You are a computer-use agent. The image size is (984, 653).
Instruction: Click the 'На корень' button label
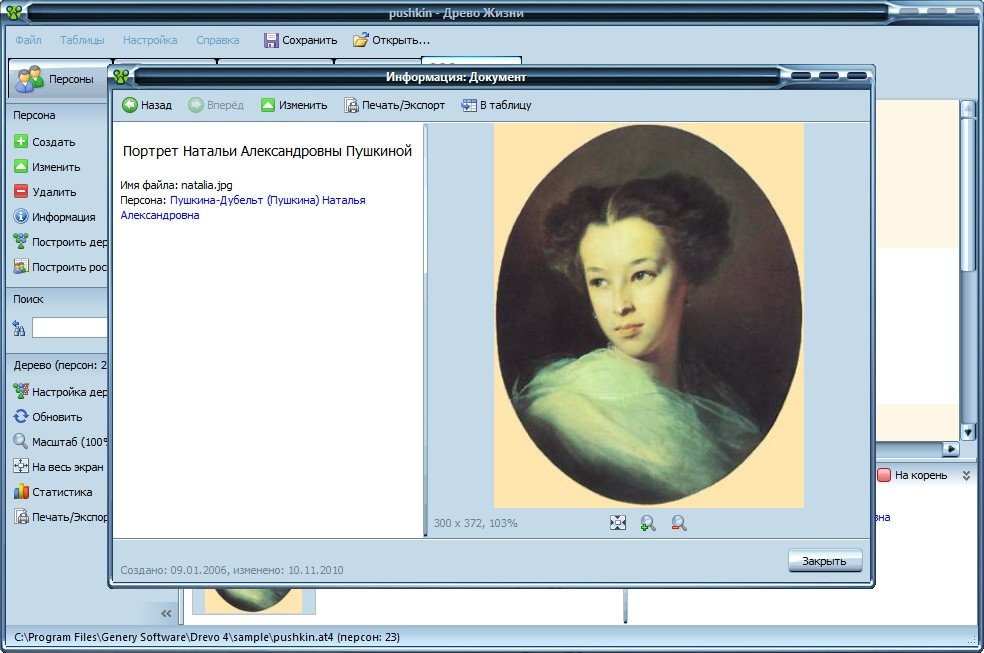(921, 475)
